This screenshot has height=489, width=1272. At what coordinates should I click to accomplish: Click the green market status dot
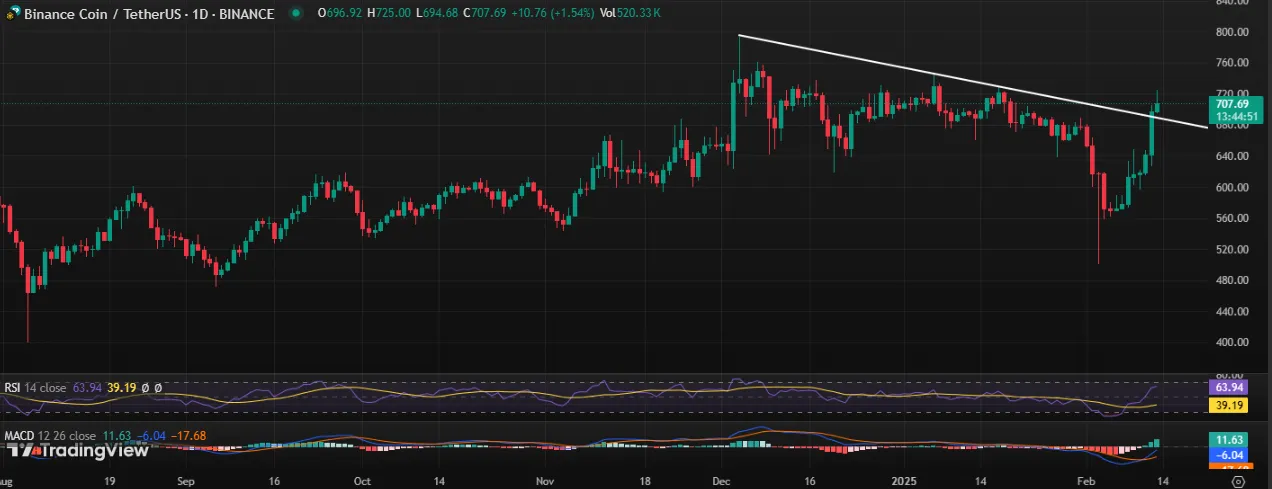295,14
